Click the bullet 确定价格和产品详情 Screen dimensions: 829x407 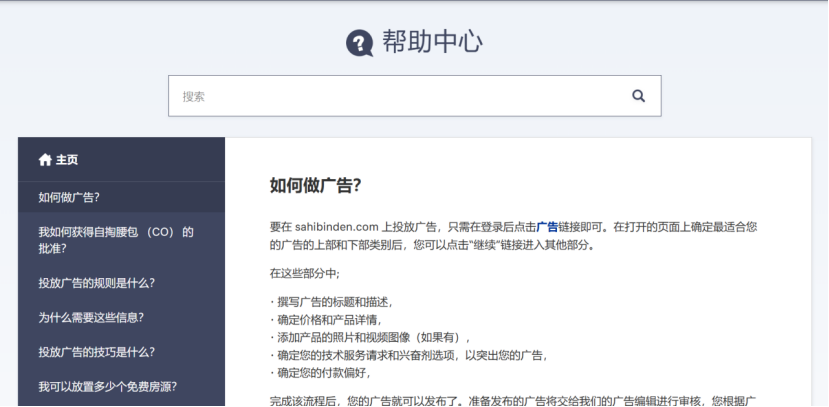tap(327, 319)
